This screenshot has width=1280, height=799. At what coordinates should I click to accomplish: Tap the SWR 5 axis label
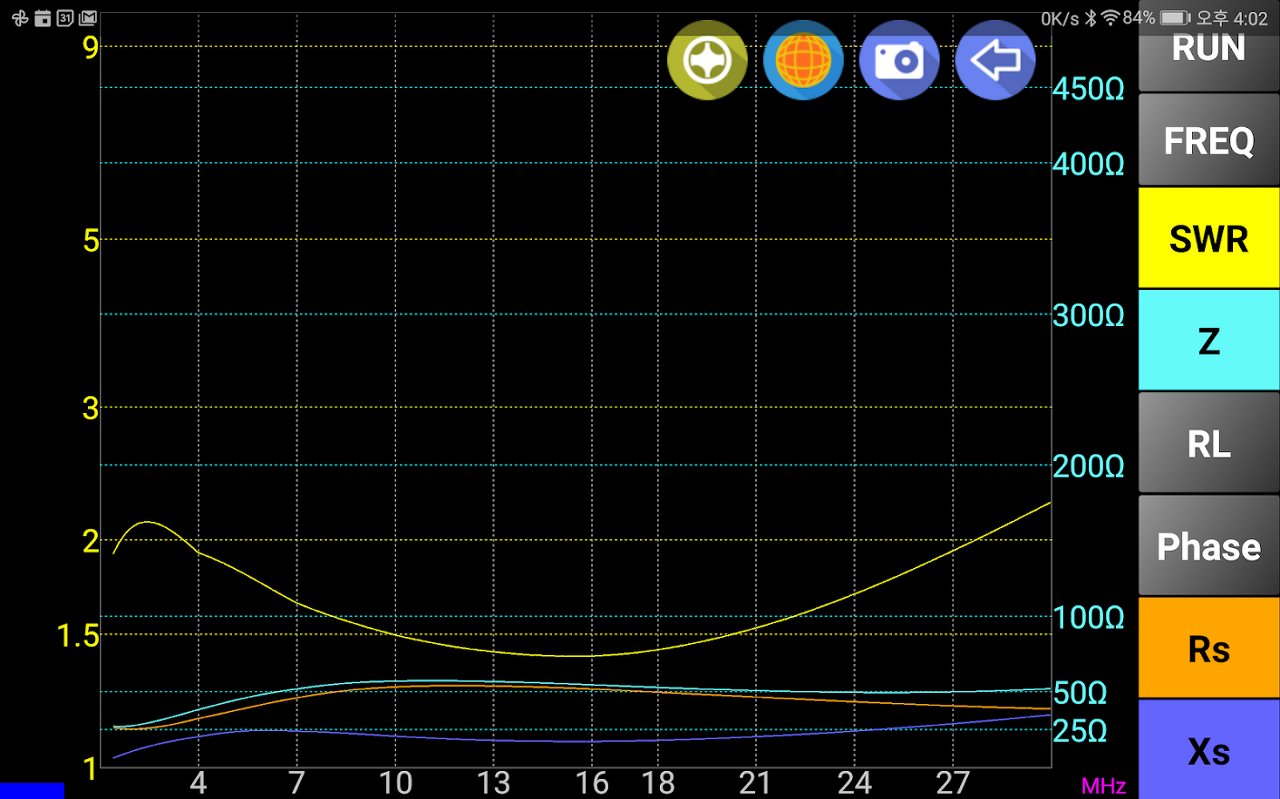tap(90, 240)
